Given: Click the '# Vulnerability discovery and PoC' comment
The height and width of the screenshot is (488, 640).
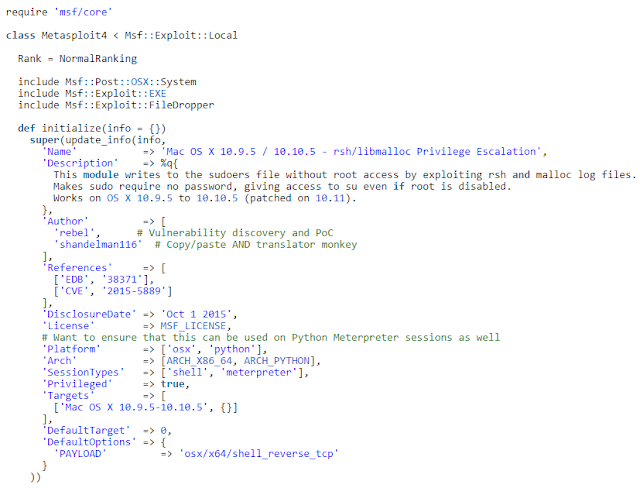Looking at the screenshot, I should tap(235, 233).
